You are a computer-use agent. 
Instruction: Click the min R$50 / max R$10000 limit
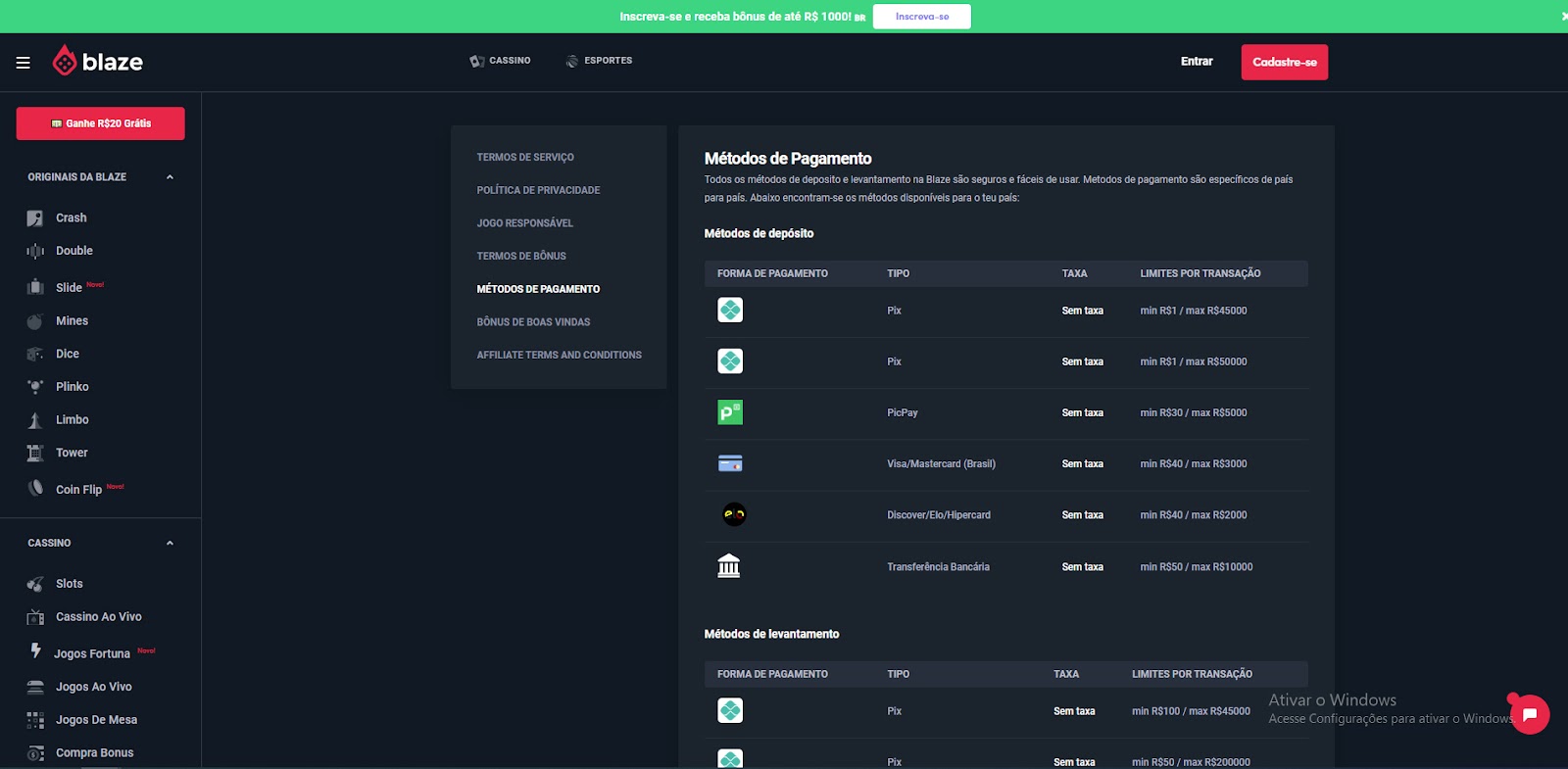point(1196,567)
